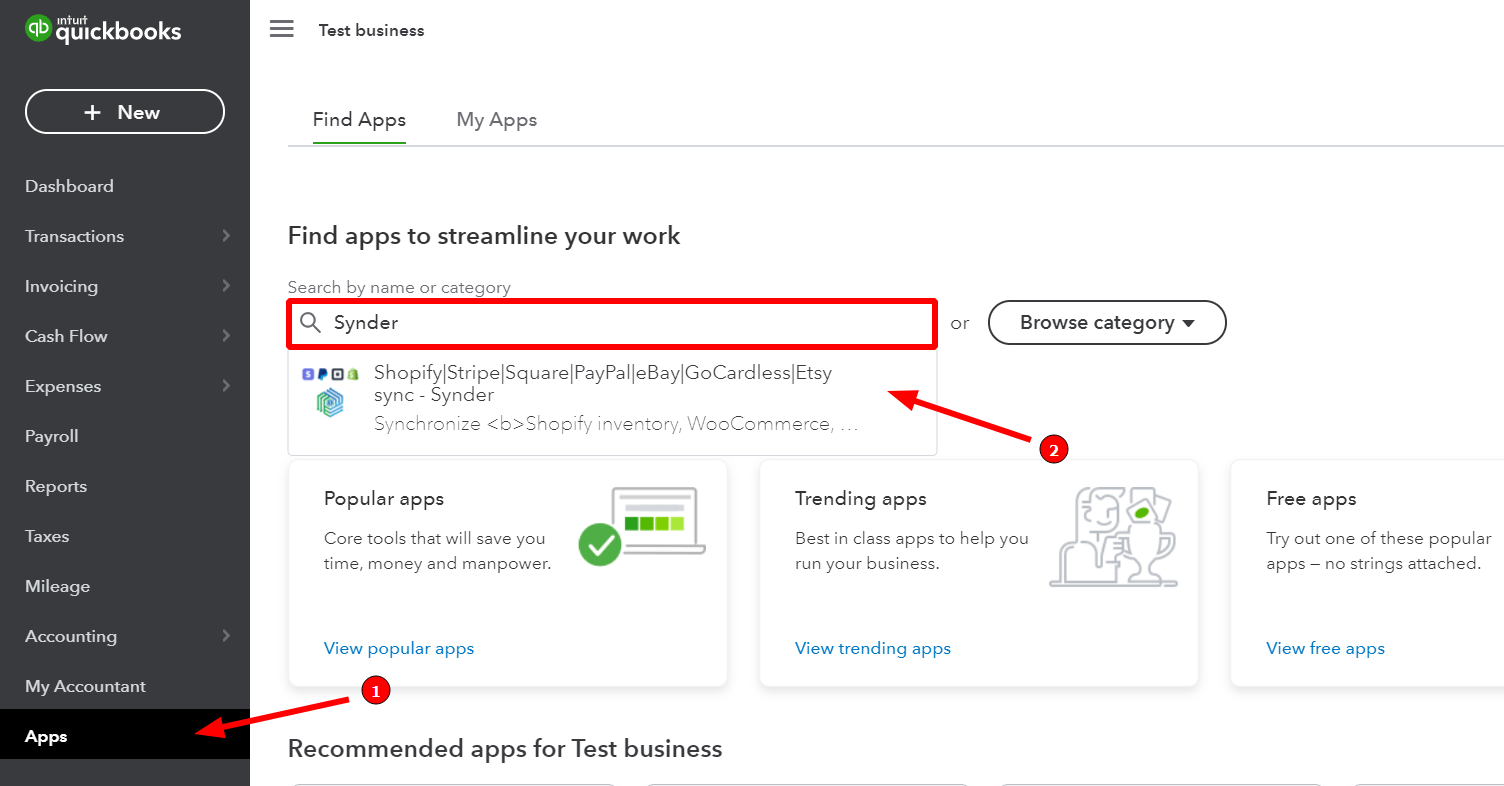1504x786 pixels.
Task: Click the search magnifier icon
Action: click(x=311, y=323)
